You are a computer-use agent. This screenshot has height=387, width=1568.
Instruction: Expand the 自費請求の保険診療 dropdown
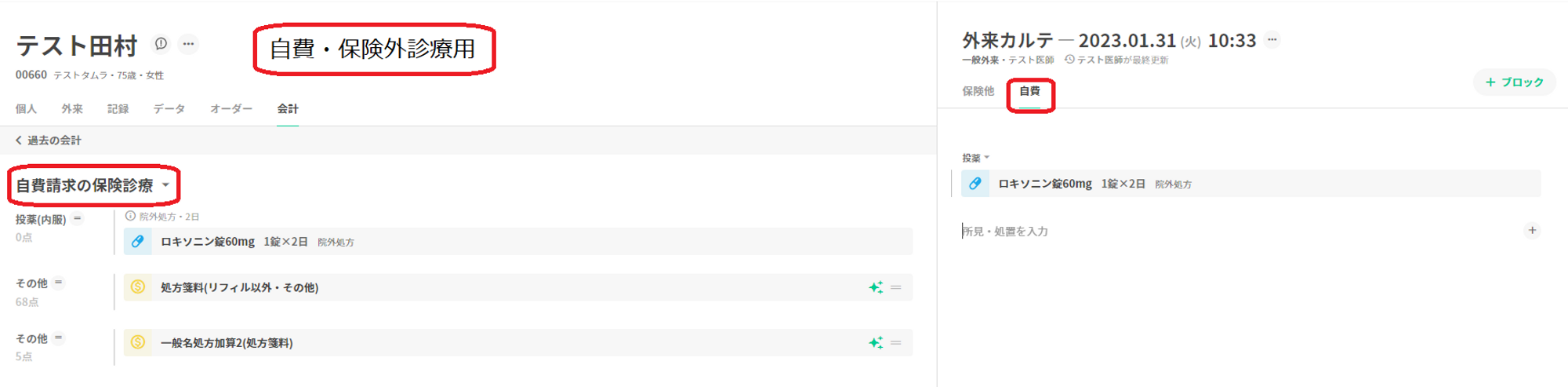[x=166, y=185]
